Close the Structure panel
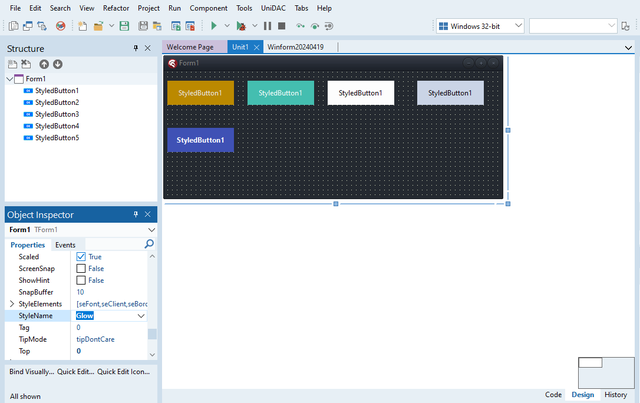Viewport: 640px width, 403px height. 148,48
